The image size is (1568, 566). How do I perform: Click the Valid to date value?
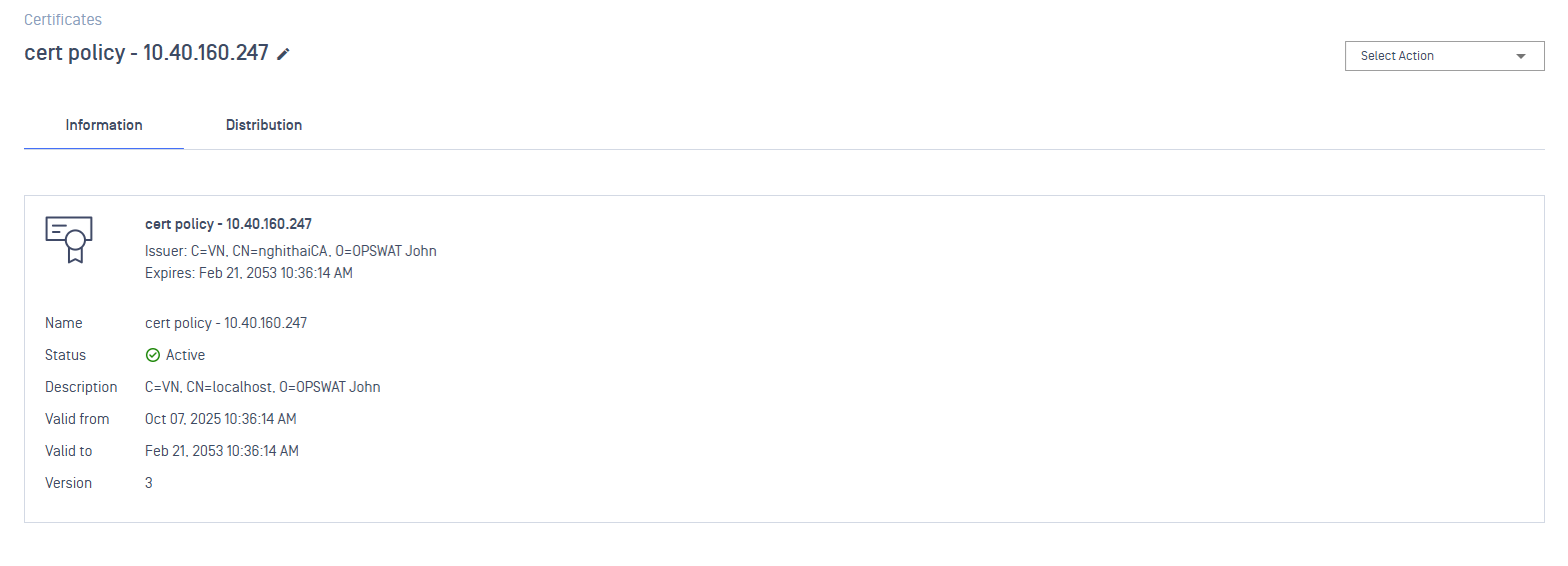pyautogui.click(x=221, y=451)
